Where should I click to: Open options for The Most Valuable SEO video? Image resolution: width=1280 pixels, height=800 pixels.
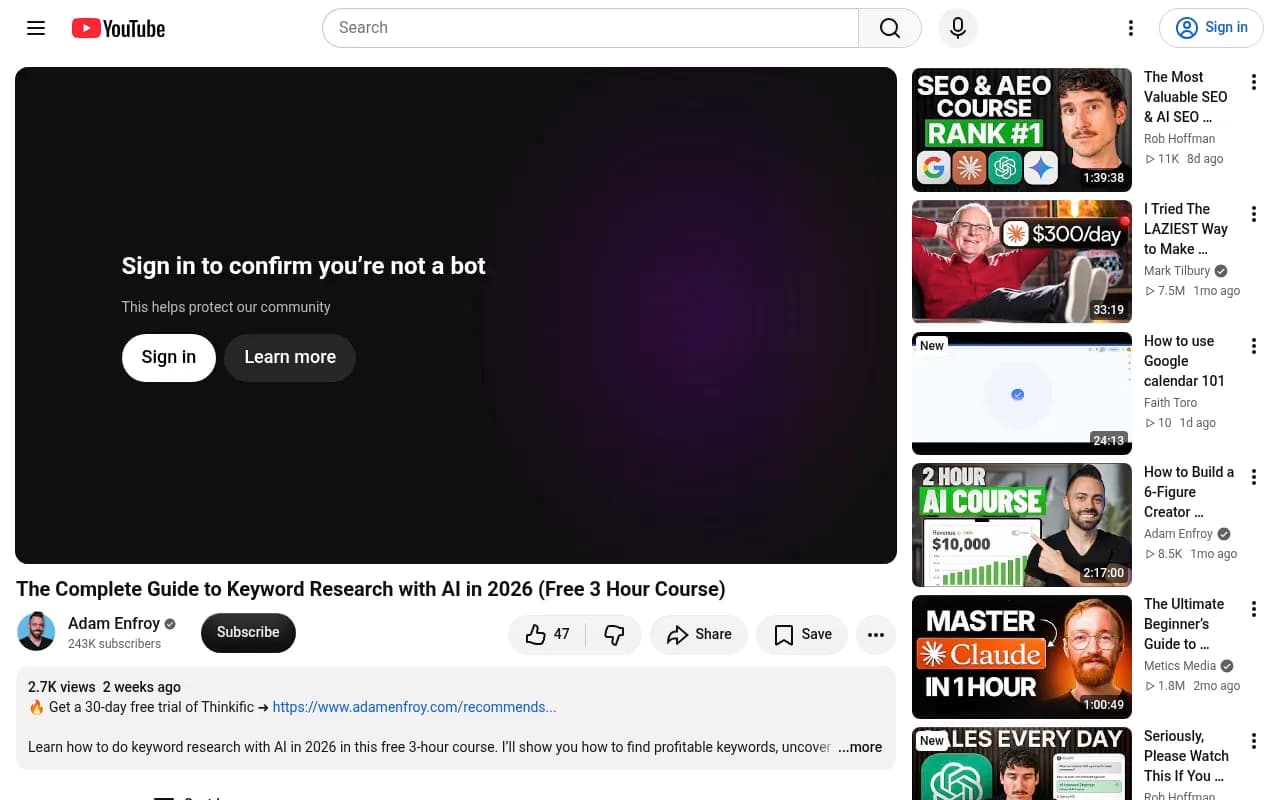[1253, 82]
